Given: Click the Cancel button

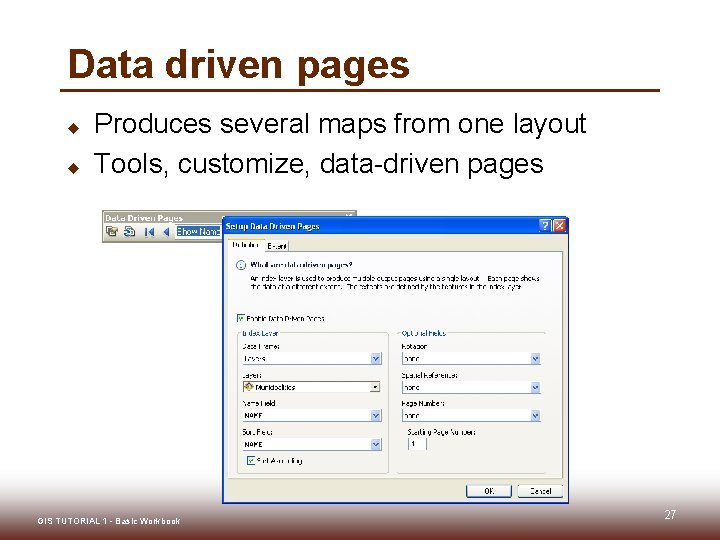Looking at the screenshot, I should pos(540,491).
